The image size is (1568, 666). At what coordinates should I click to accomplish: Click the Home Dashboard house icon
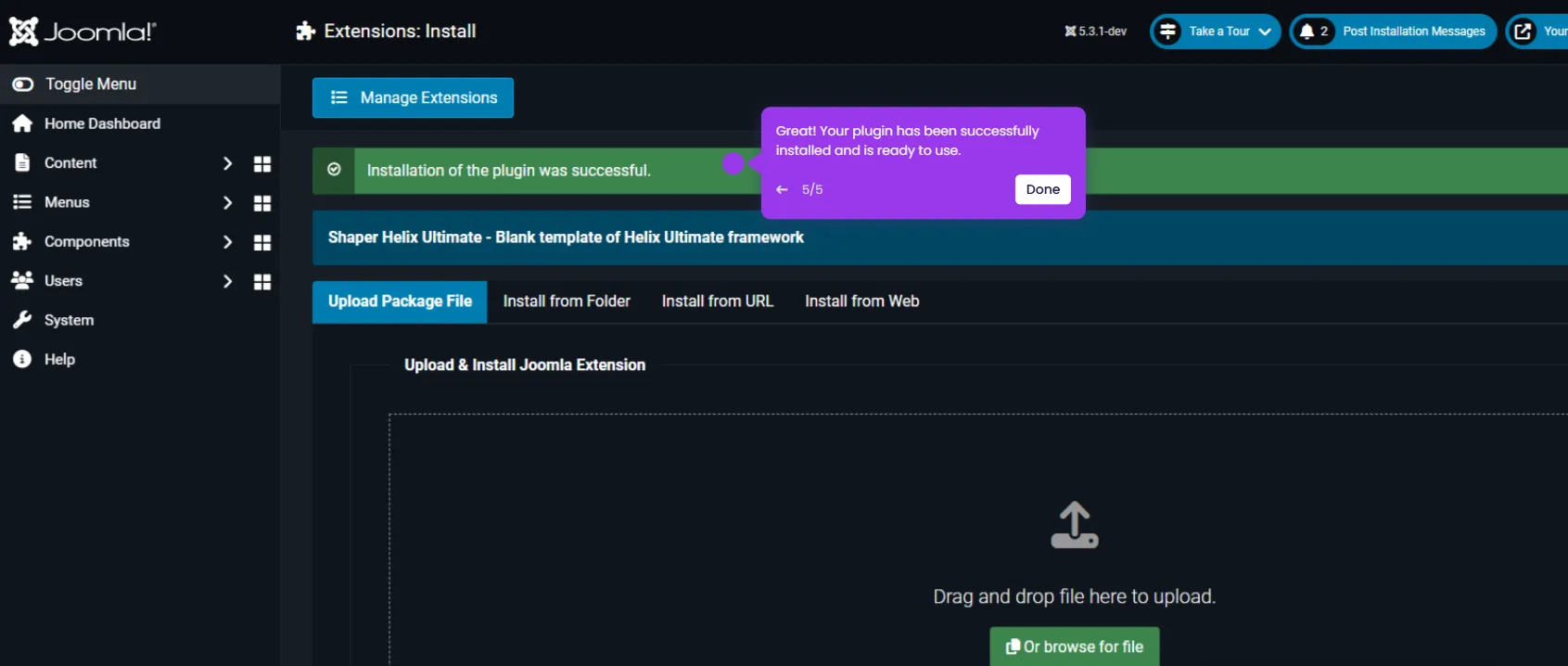pos(22,123)
